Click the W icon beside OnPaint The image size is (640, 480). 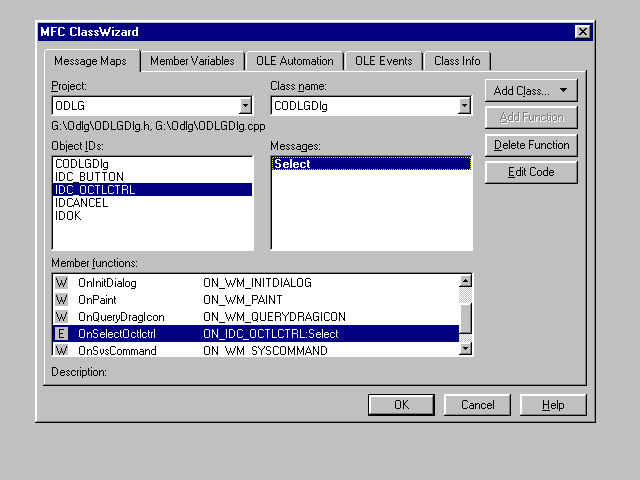click(61, 300)
